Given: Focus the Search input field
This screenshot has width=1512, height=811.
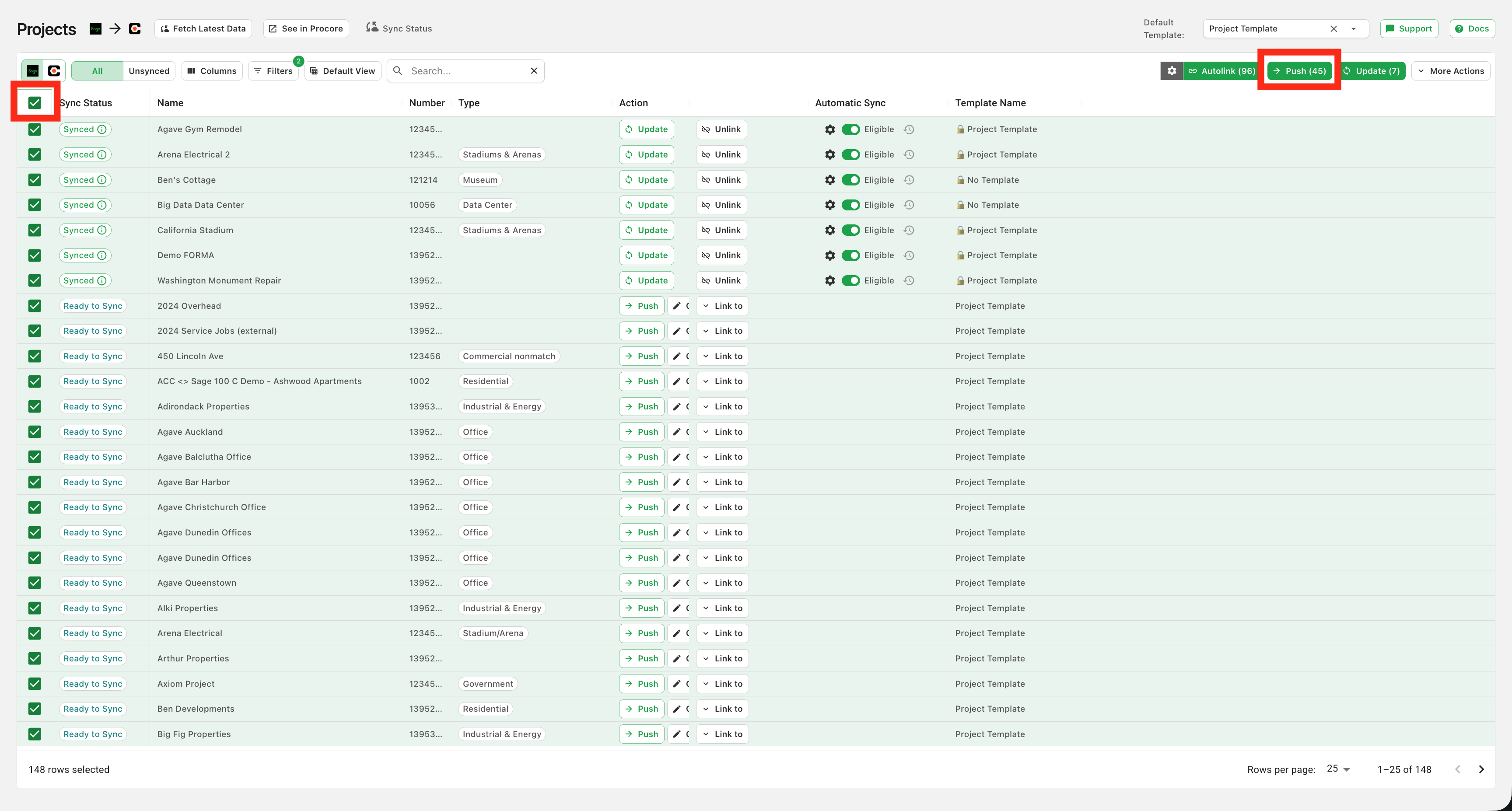Looking at the screenshot, I should click(x=466, y=71).
